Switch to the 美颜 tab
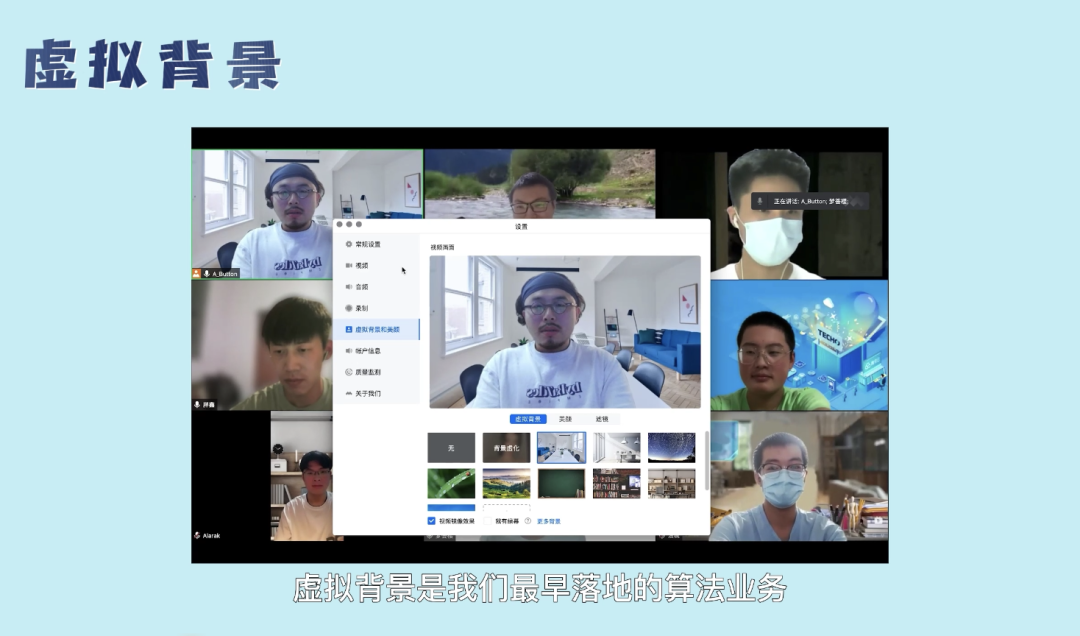The width and height of the screenshot is (1080, 636). 565,419
